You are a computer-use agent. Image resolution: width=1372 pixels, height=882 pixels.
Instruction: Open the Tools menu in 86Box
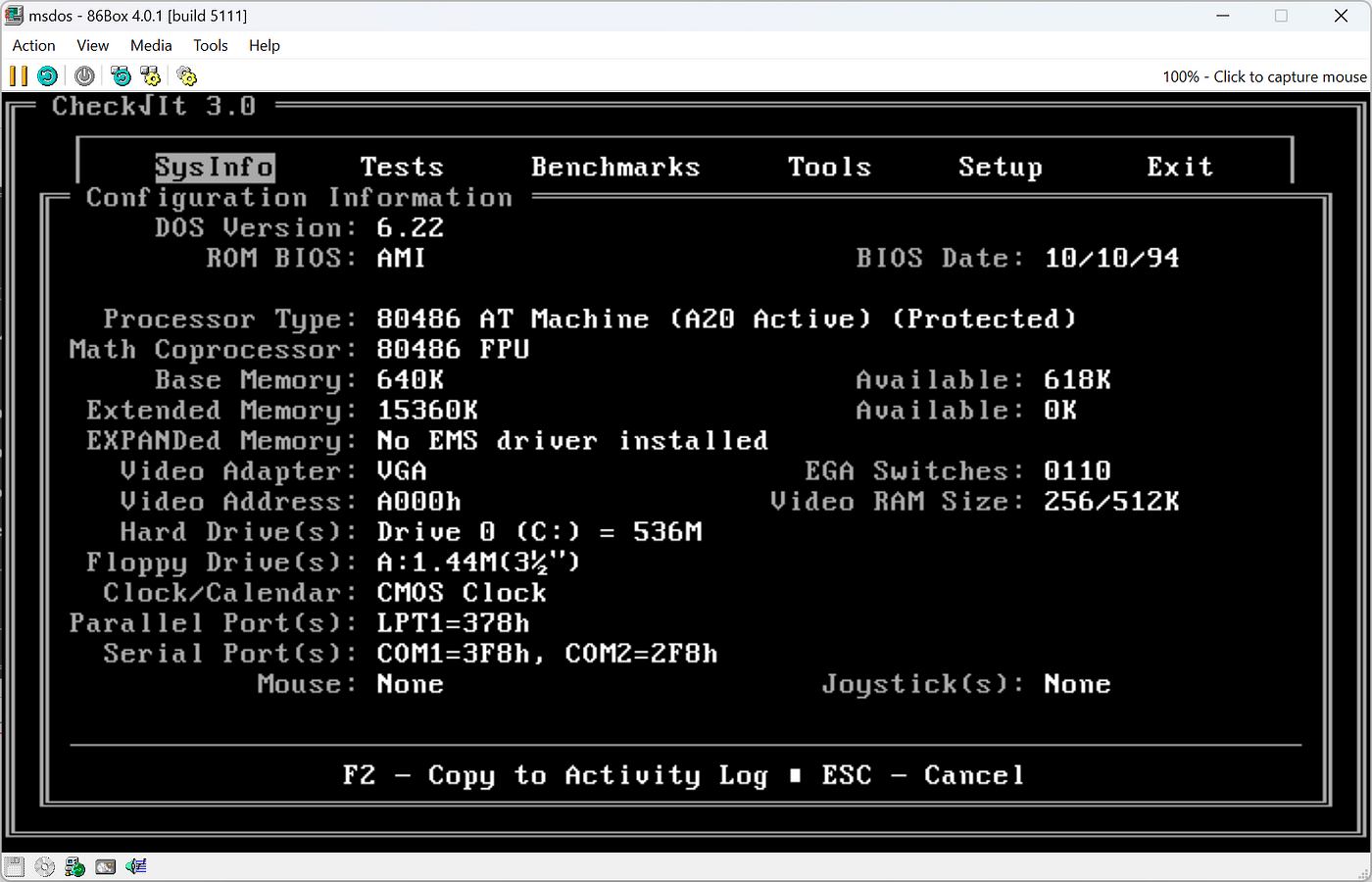[x=210, y=45]
